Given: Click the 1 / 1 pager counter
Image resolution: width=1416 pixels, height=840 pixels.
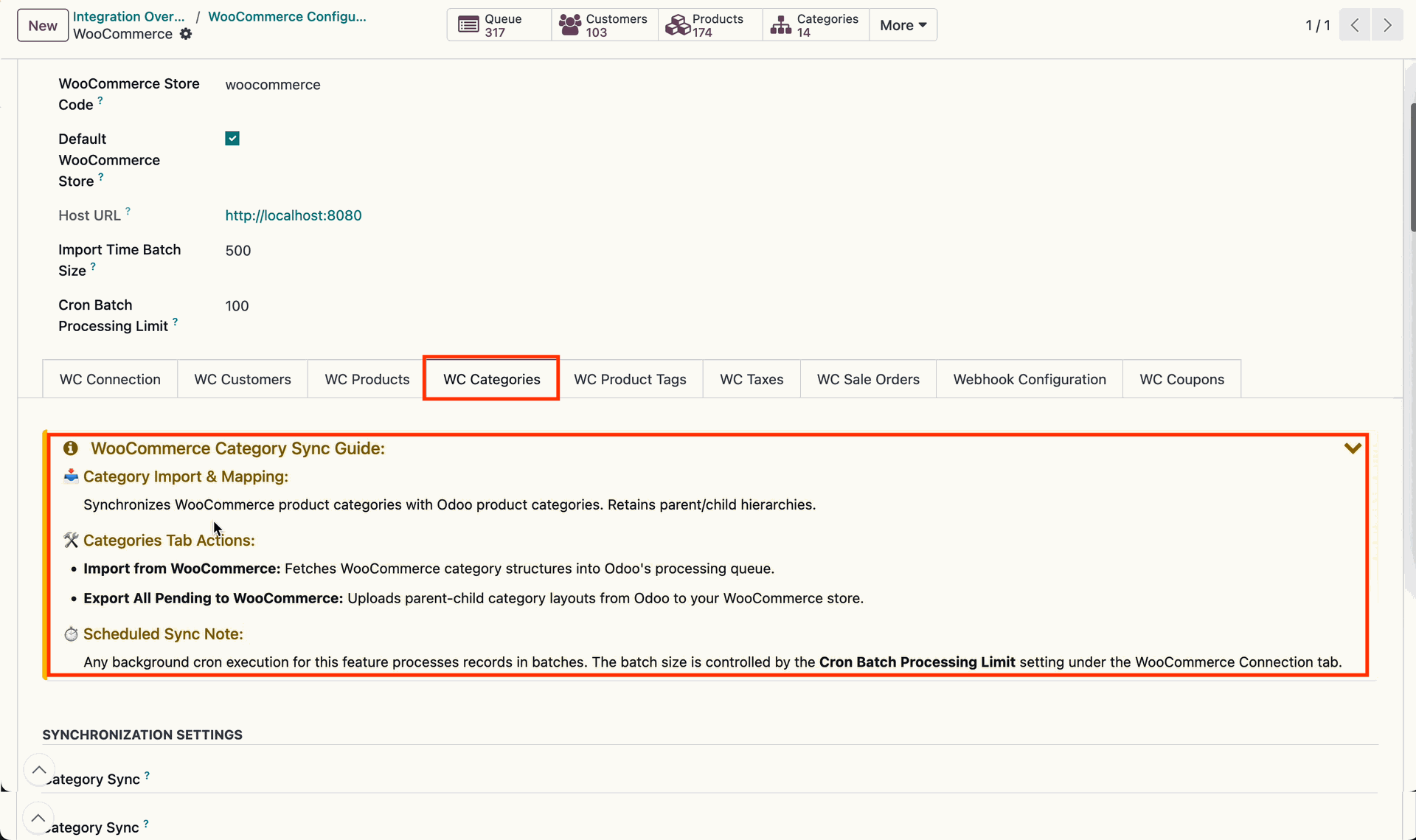Looking at the screenshot, I should click(1318, 25).
